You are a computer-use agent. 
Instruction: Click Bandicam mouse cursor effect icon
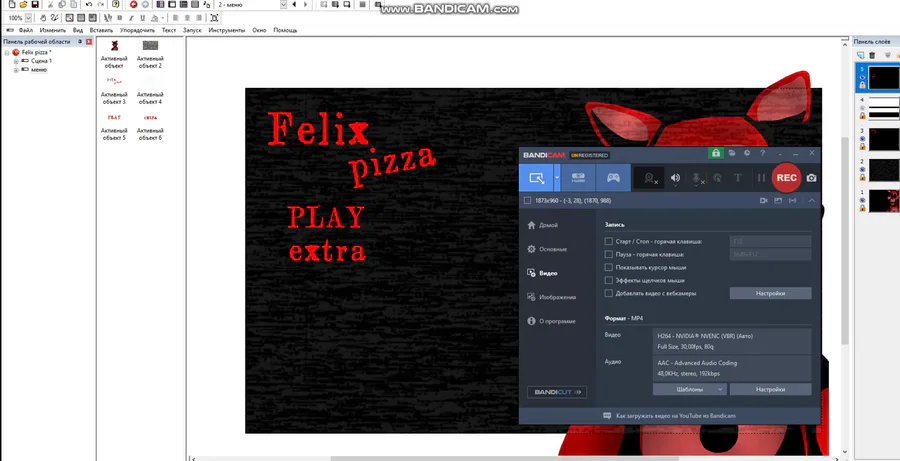[717, 178]
